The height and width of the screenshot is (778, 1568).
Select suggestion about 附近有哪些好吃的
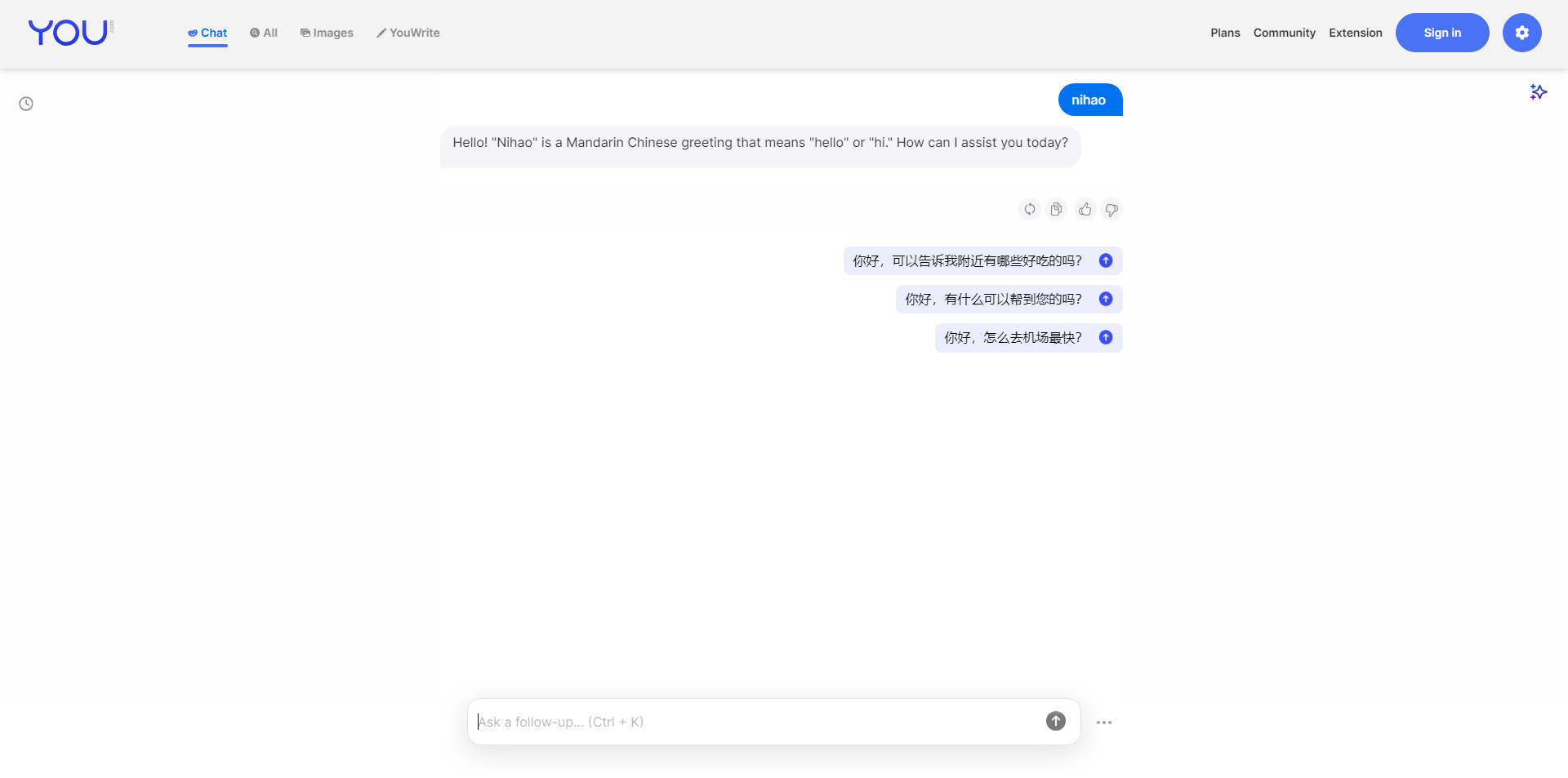[x=983, y=260]
